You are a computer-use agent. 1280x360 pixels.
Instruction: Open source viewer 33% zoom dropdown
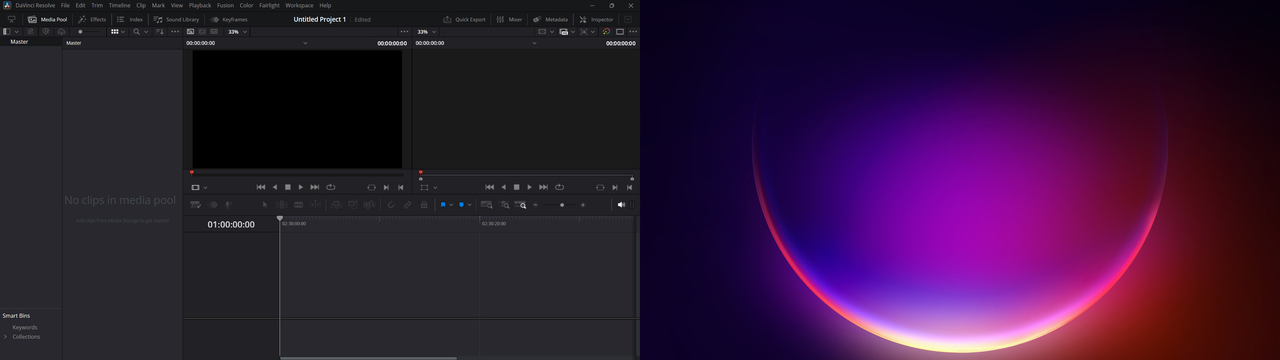pos(238,32)
